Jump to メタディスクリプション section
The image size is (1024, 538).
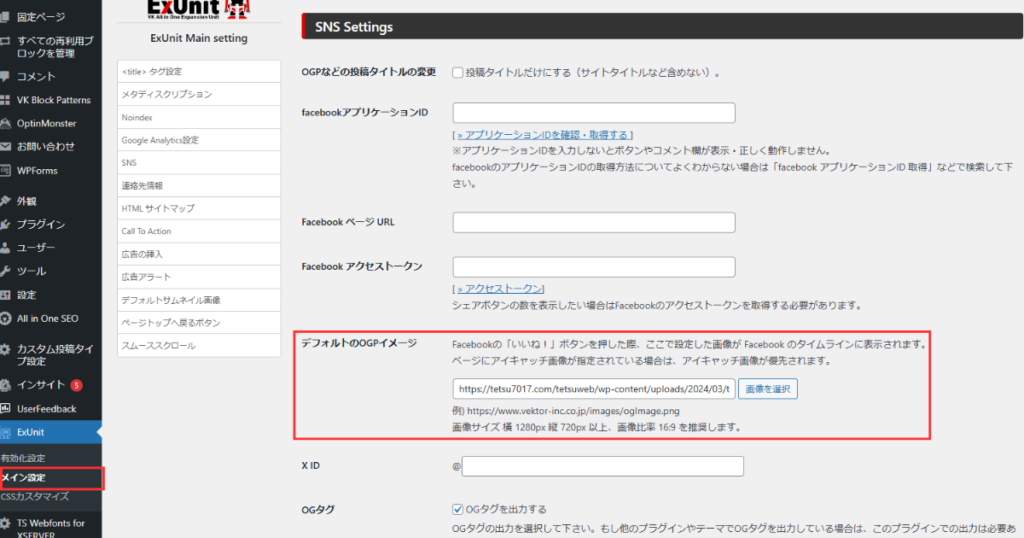199,95
